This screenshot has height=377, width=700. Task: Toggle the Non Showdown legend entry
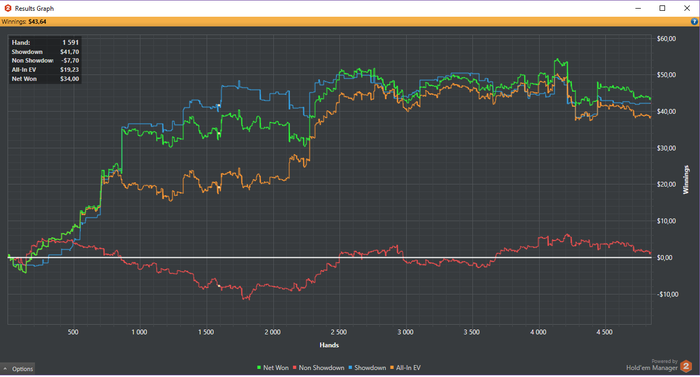point(319,368)
